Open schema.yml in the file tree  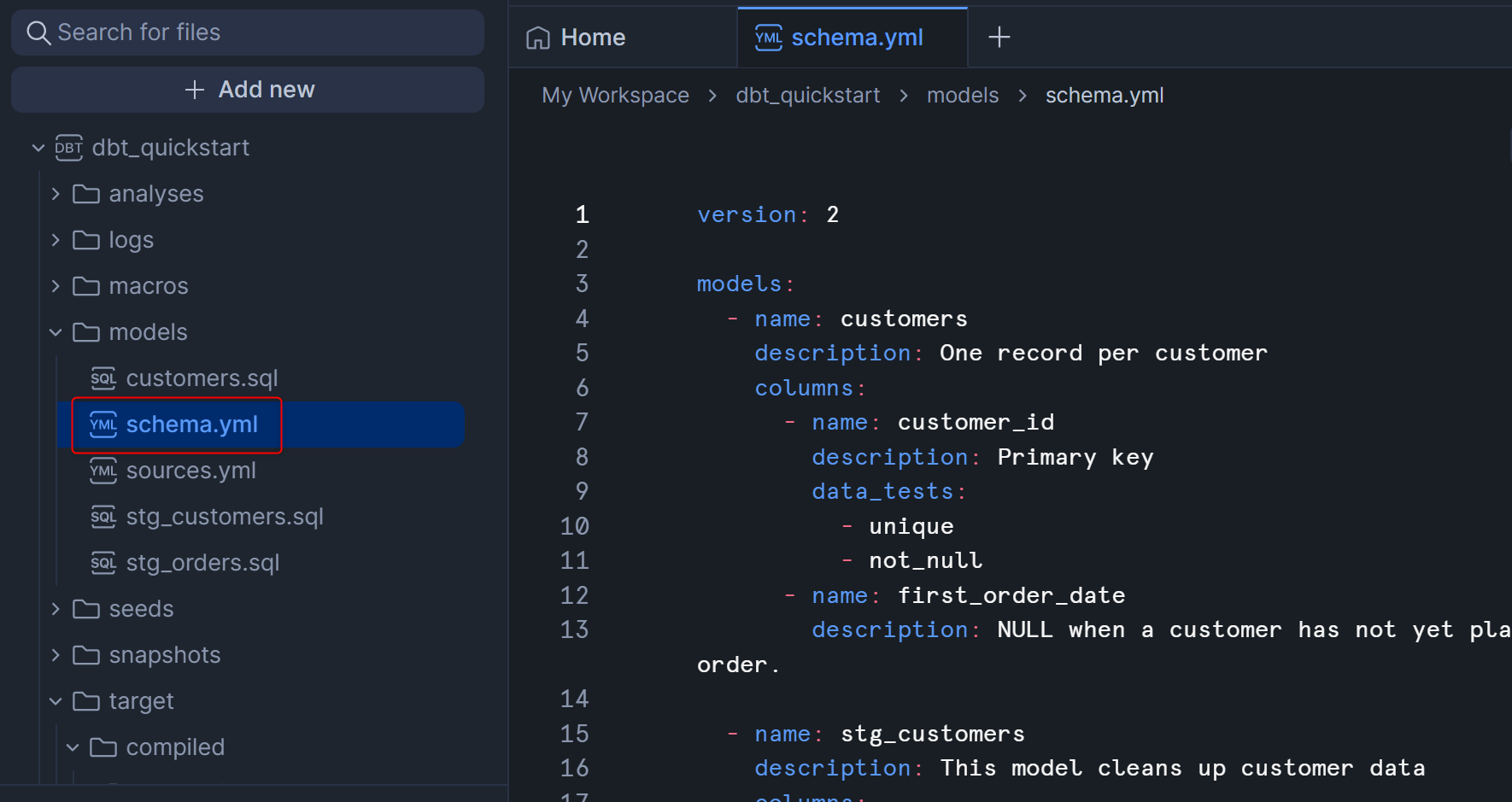tap(191, 424)
